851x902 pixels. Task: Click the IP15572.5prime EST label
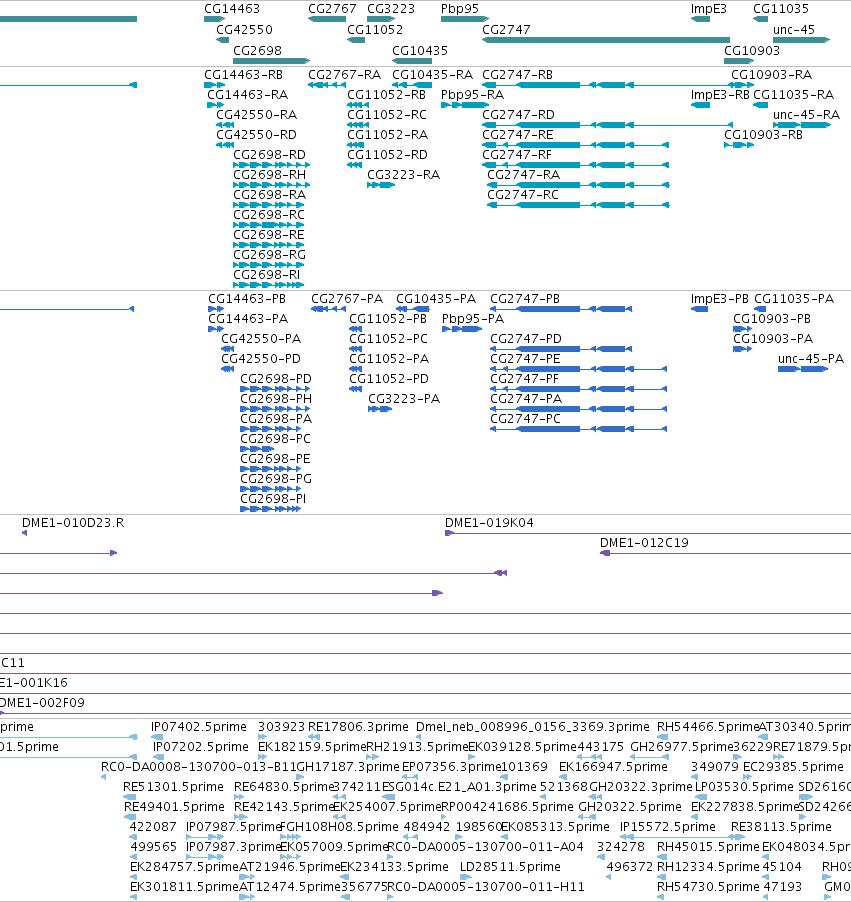(667, 827)
